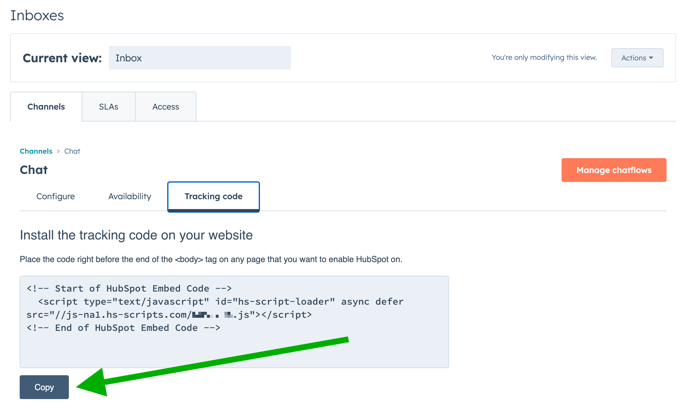Click the Copy button
The height and width of the screenshot is (408, 688).
pyautogui.click(x=44, y=387)
